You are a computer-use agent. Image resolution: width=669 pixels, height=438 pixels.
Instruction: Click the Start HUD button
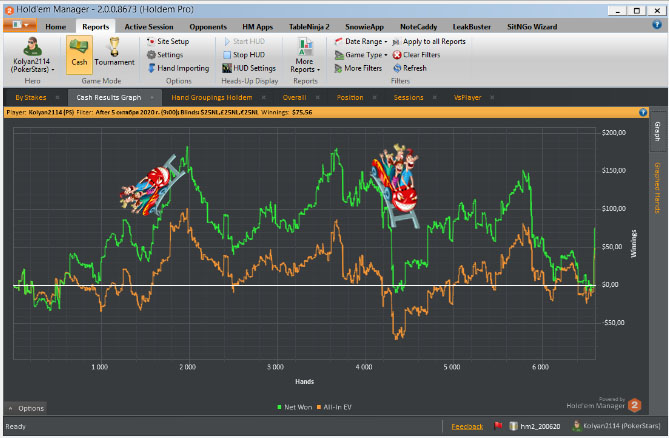[x=244, y=41]
